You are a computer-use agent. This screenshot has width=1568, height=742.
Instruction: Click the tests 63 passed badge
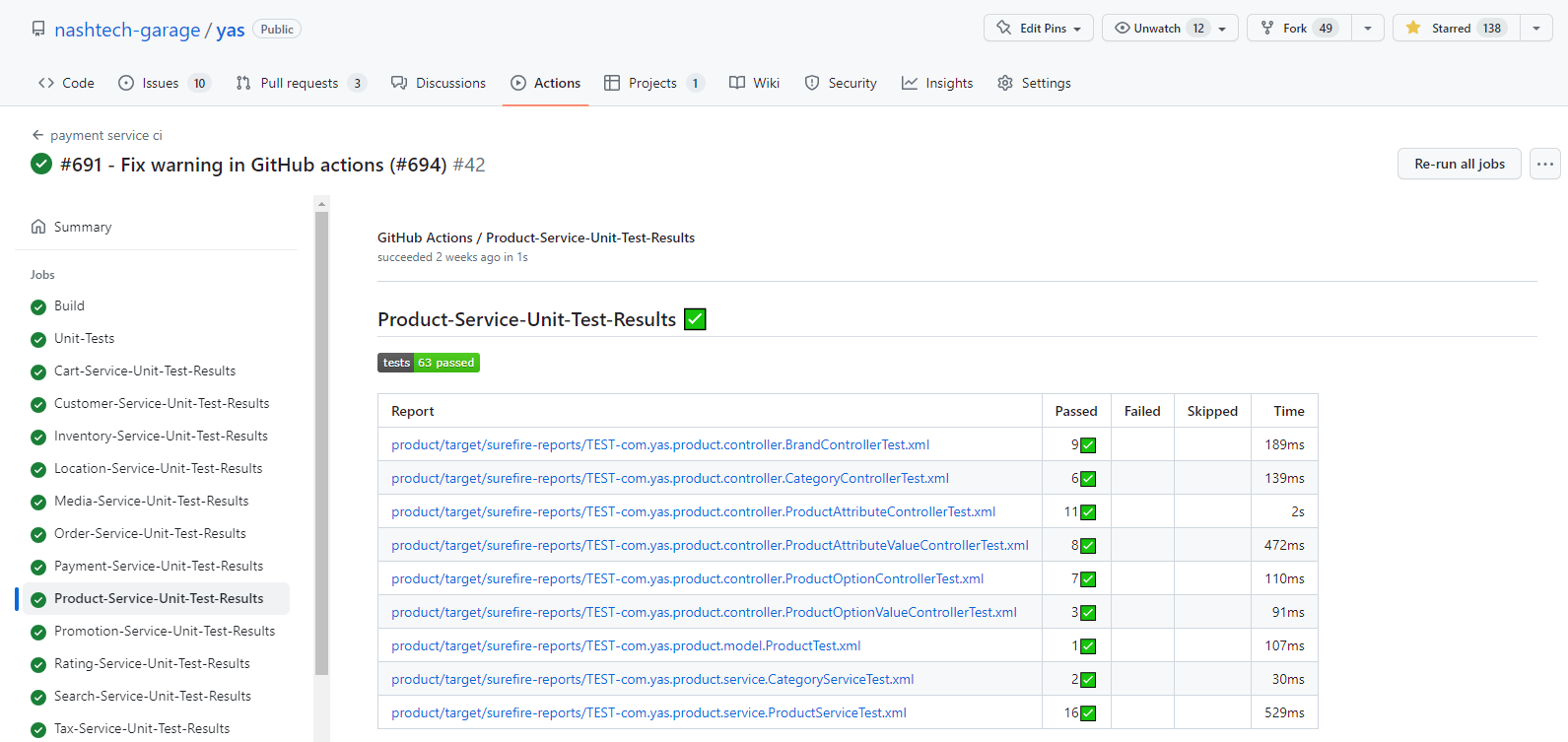(x=429, y=363)
